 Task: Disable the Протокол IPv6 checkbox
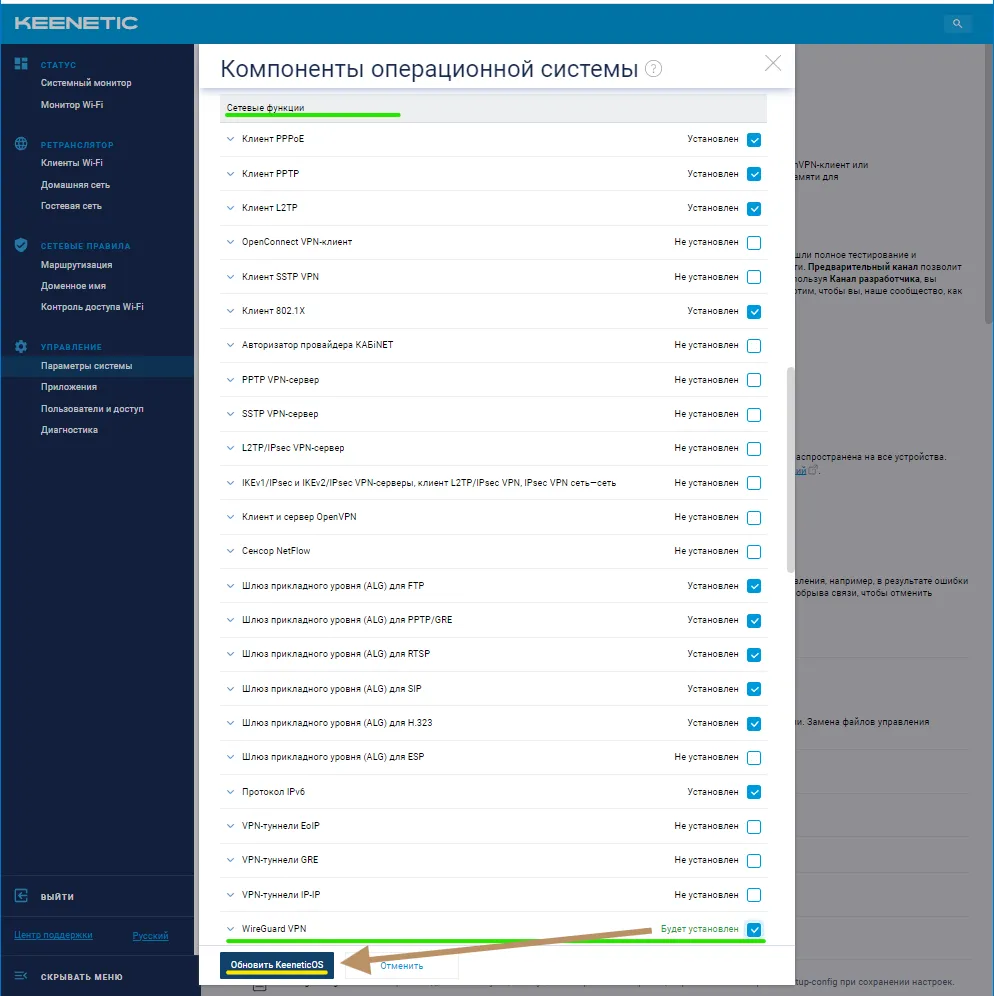coord(754,792)
